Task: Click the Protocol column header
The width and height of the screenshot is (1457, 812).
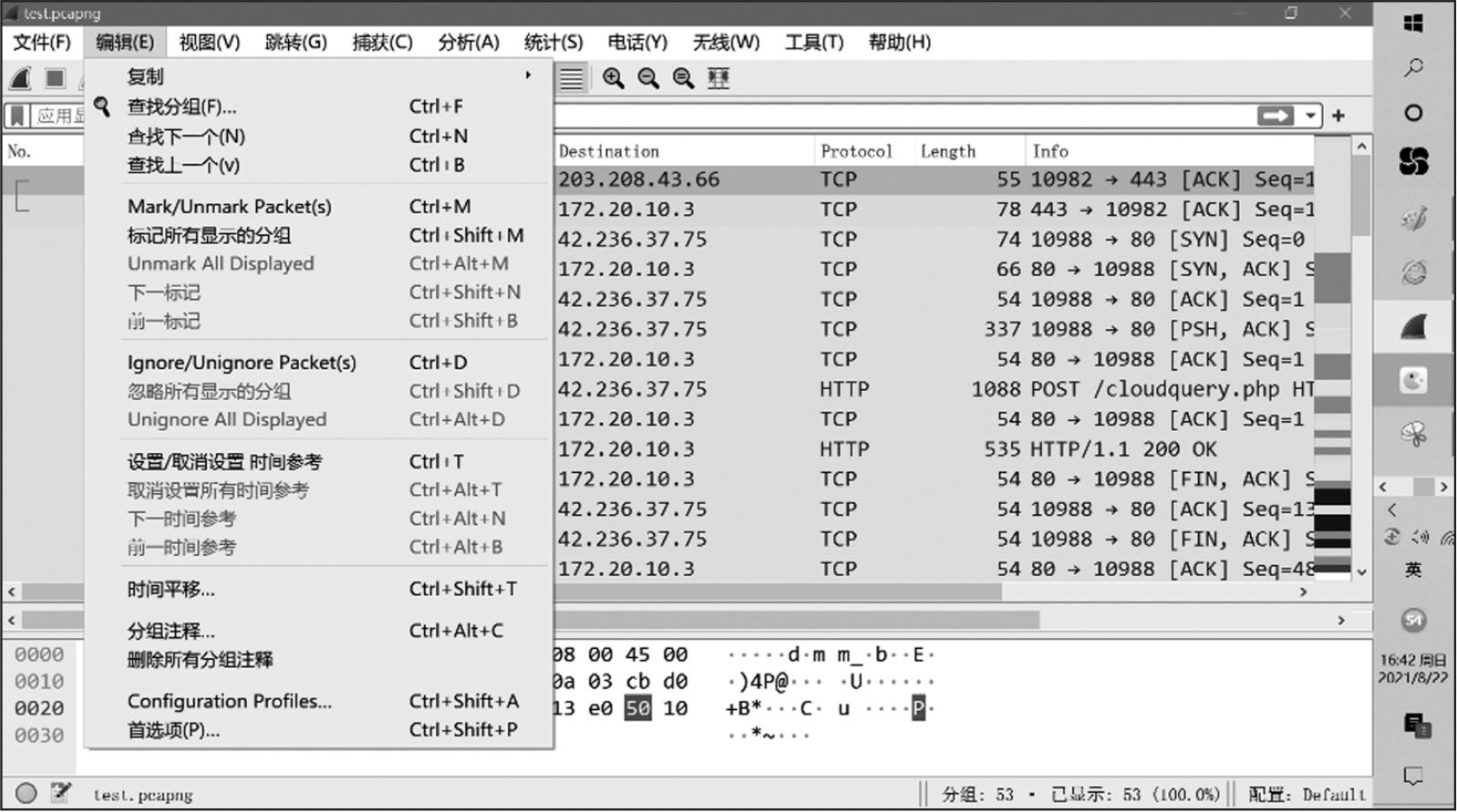Action: coord(856,151)
